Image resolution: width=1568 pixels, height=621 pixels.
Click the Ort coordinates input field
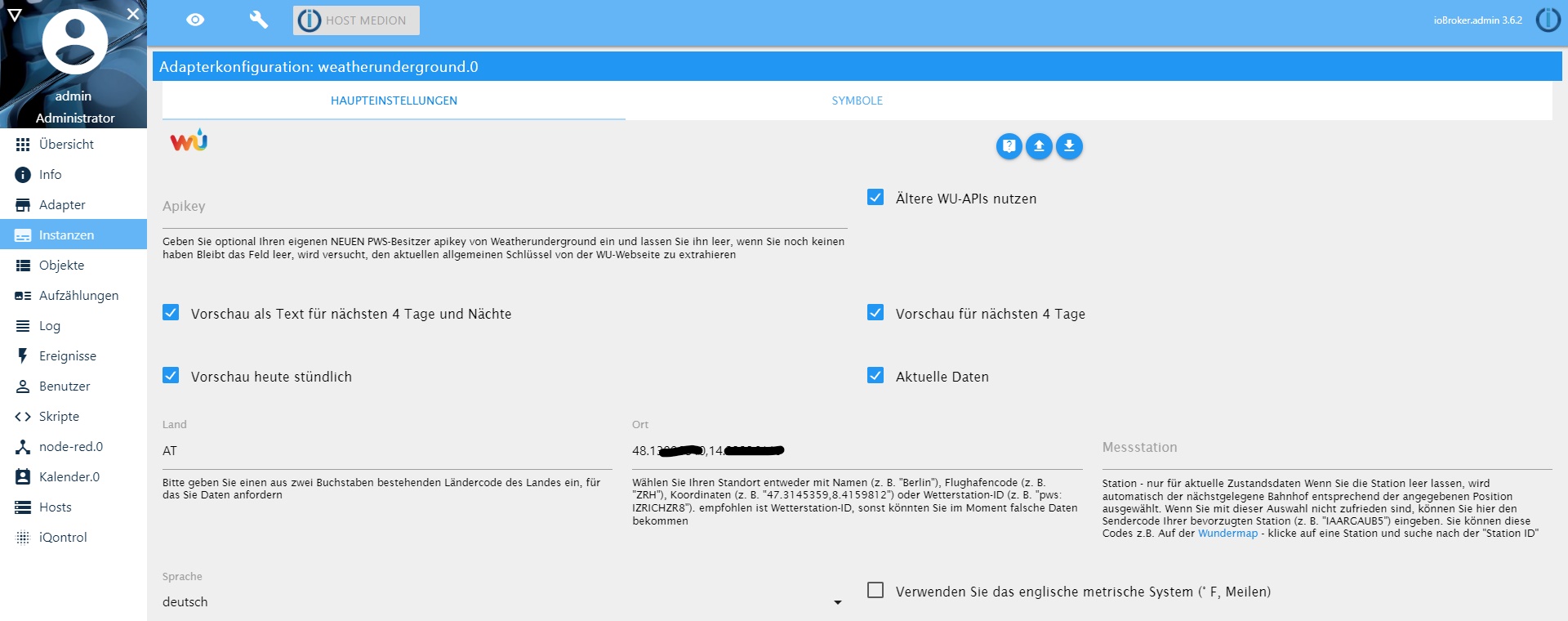857,451
